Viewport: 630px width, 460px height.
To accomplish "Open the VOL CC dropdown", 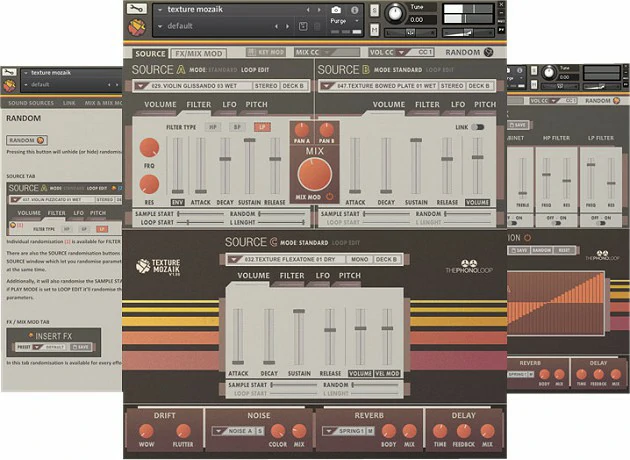I will [401, 52].
